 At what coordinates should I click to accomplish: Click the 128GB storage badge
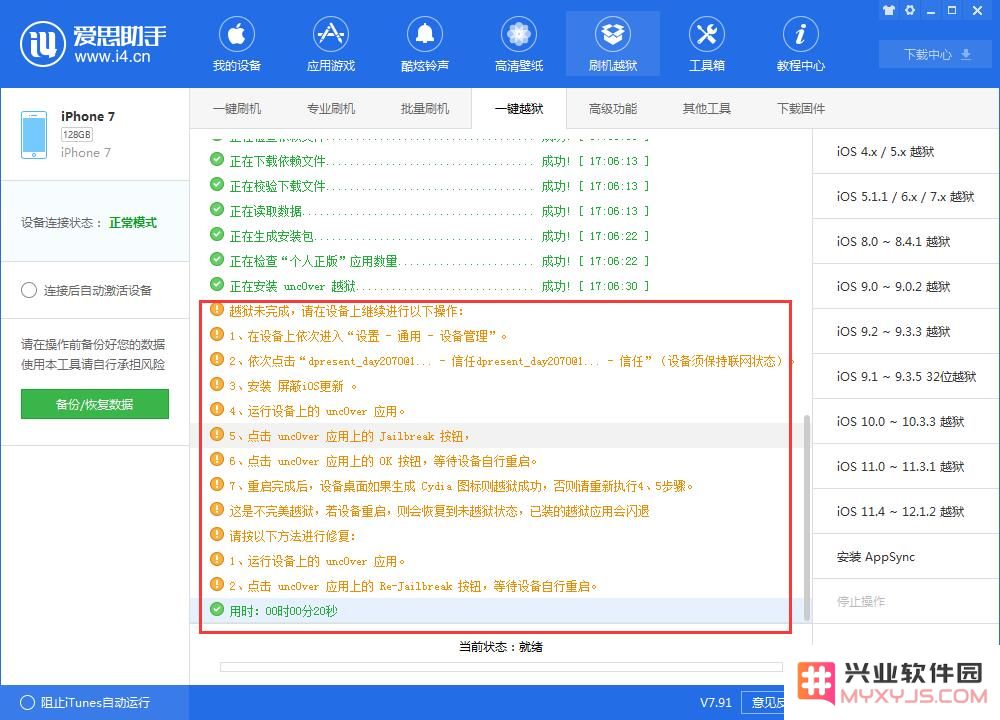(77, 134)
